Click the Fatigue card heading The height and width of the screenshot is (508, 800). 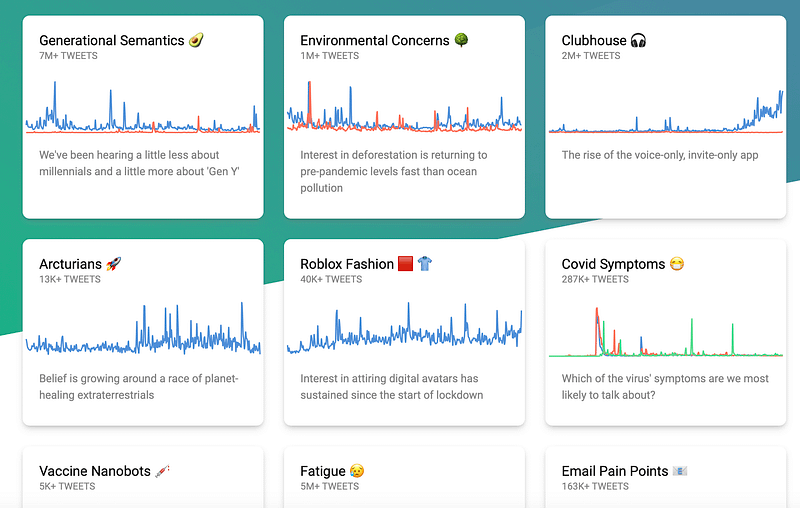pyautogui.click(x=323, y=471)
